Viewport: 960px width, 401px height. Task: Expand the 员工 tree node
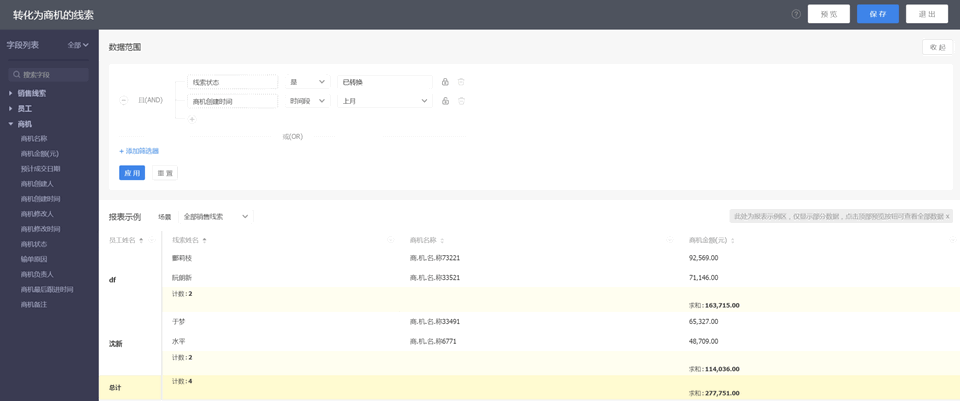click(24, 108)
